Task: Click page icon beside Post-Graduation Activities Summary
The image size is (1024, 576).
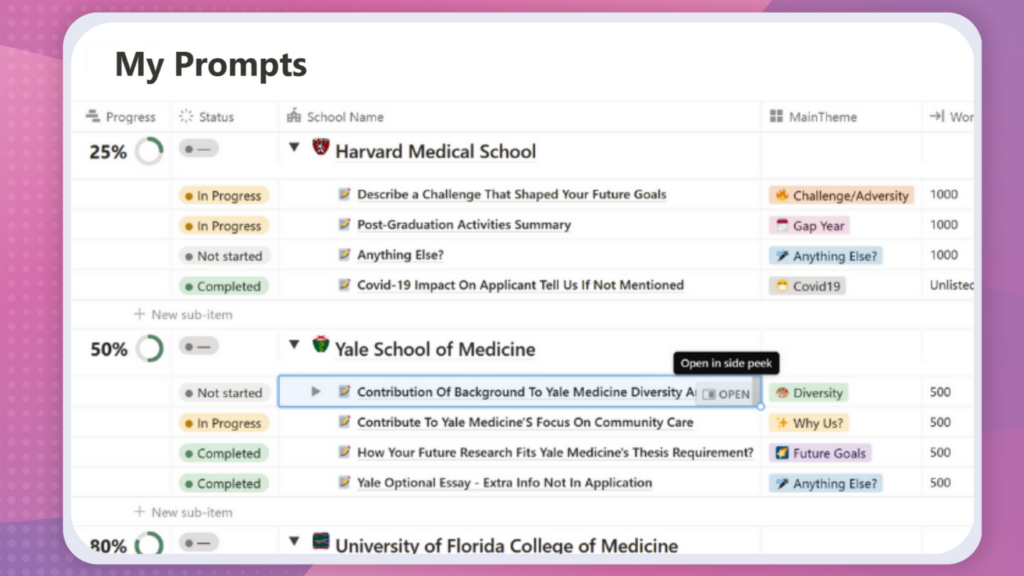Action: point(345,225)
